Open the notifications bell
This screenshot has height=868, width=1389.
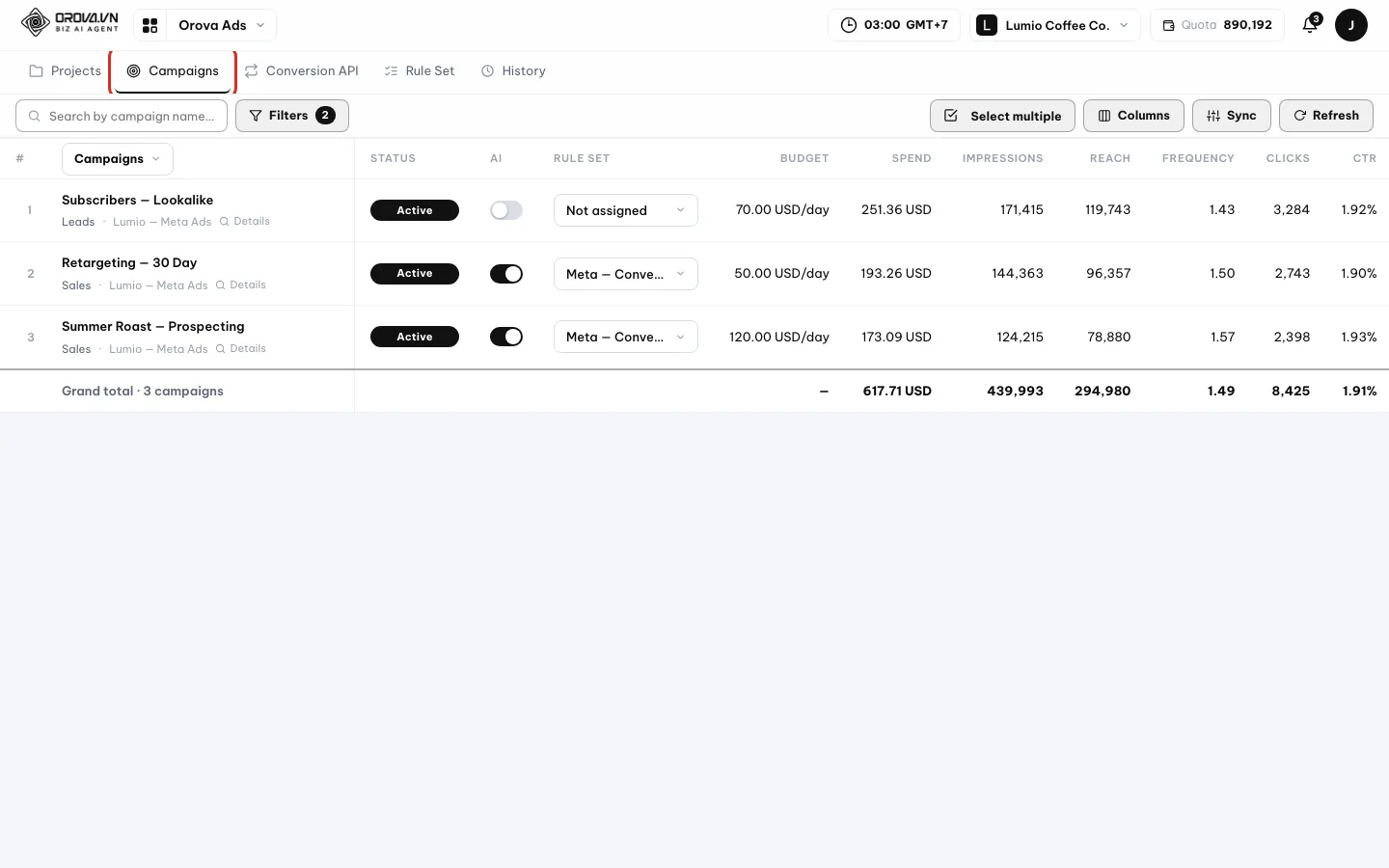pyautogui.click(x=1310, y=25)
